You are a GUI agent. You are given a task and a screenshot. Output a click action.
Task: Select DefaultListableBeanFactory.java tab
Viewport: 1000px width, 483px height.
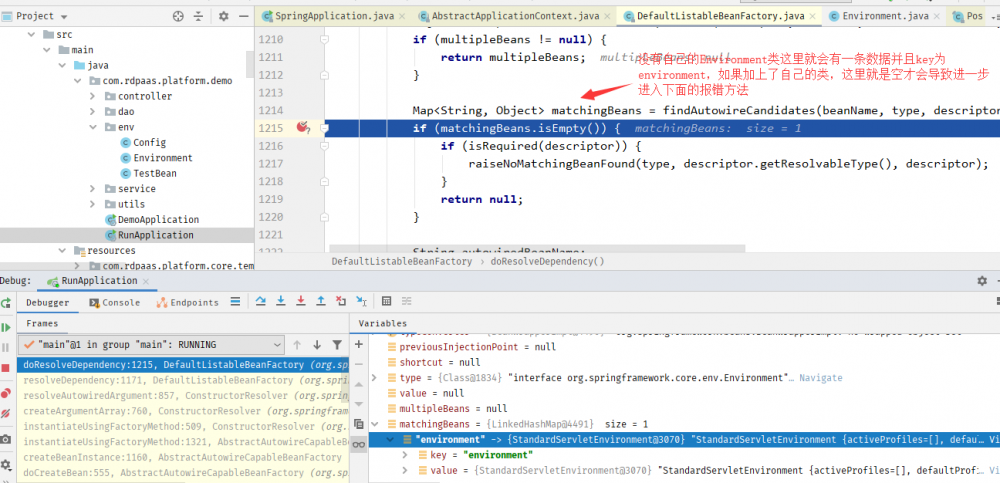pos(721,16)
